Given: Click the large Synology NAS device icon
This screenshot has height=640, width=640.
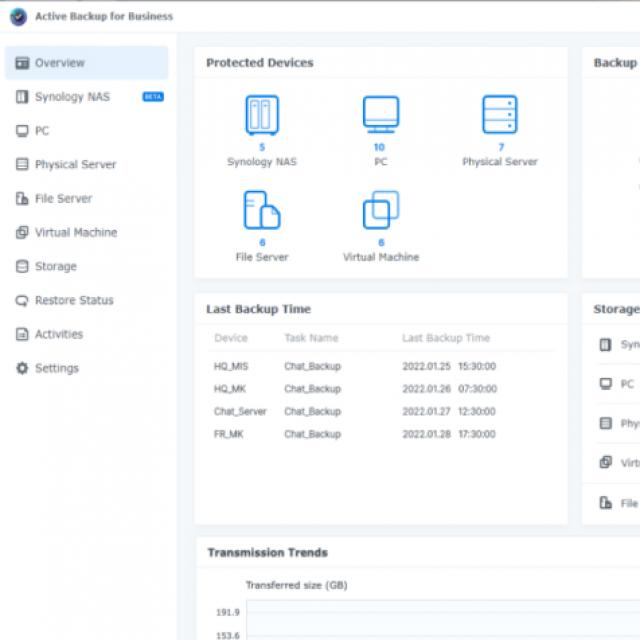Looking at the screenshot, I should click(262, 115).
